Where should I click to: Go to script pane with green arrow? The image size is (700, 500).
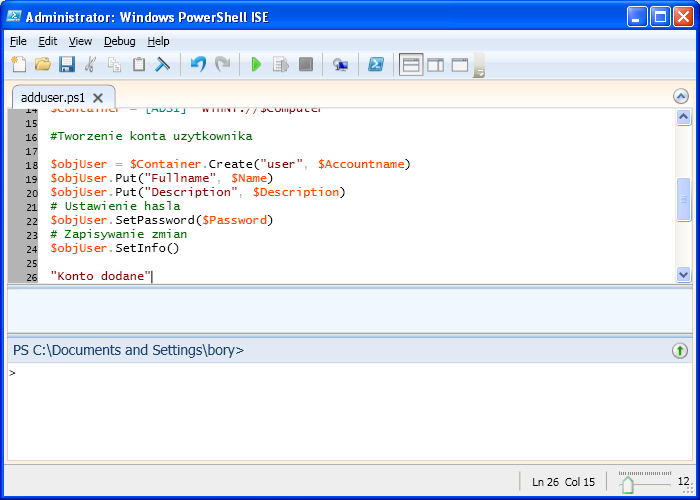point(679,350)
